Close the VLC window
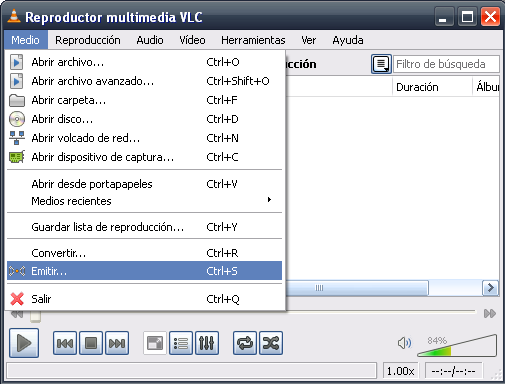This screenshot has height=384, width=505. tap(490, 17)
